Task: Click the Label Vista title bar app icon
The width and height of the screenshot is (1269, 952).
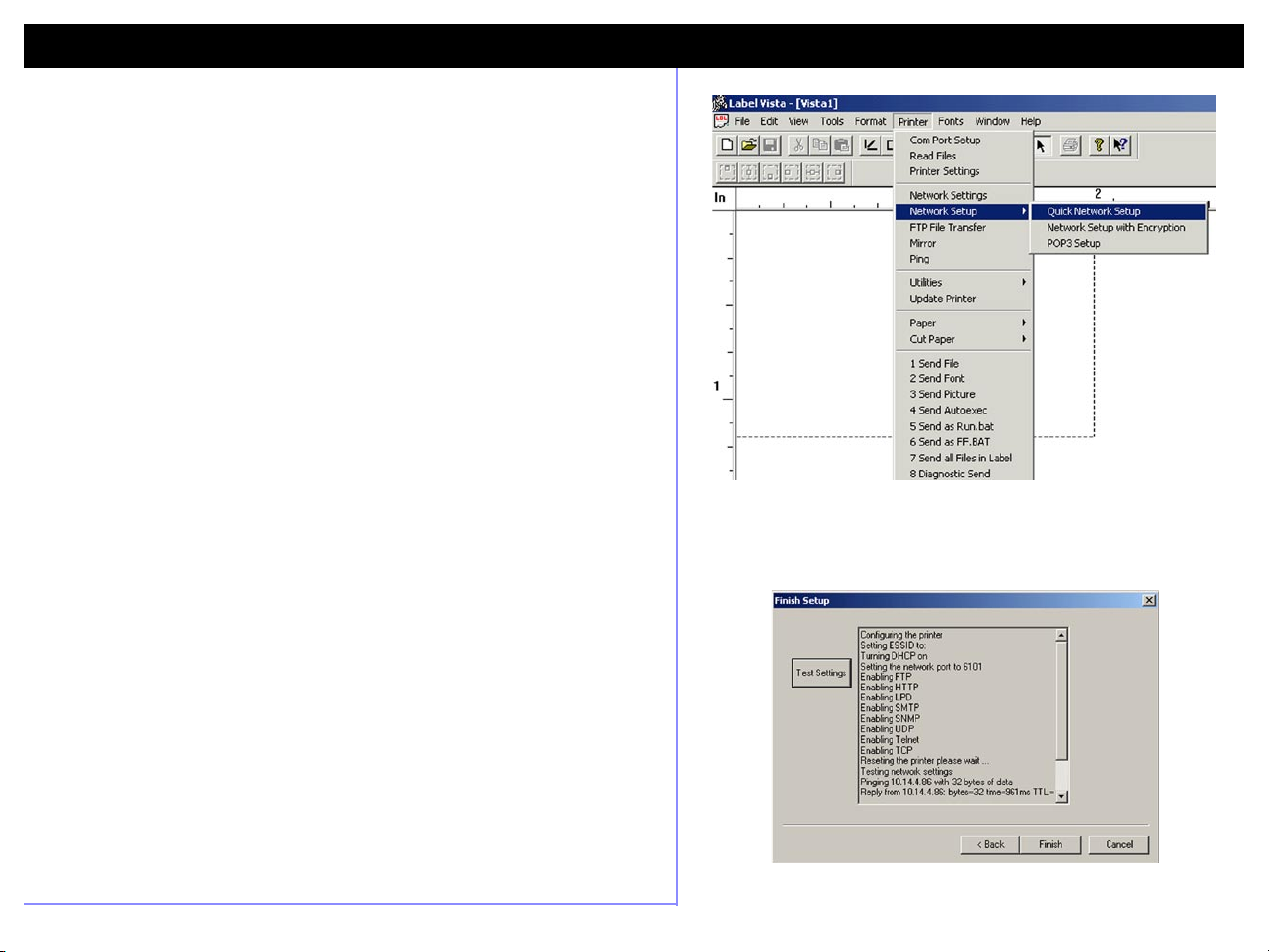Action: pos(720,103)
